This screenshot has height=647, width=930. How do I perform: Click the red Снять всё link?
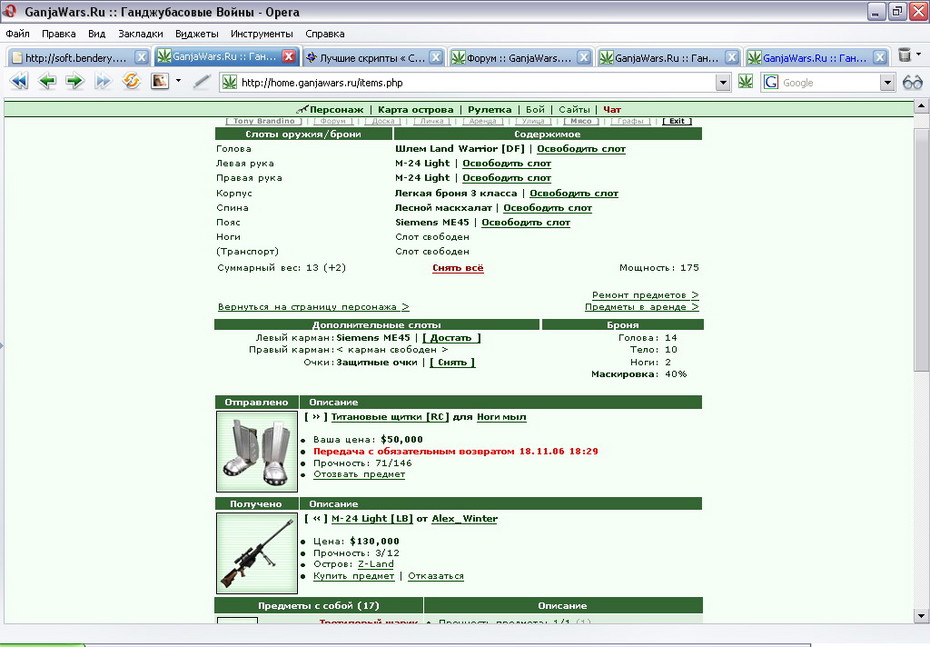(458, 268)
